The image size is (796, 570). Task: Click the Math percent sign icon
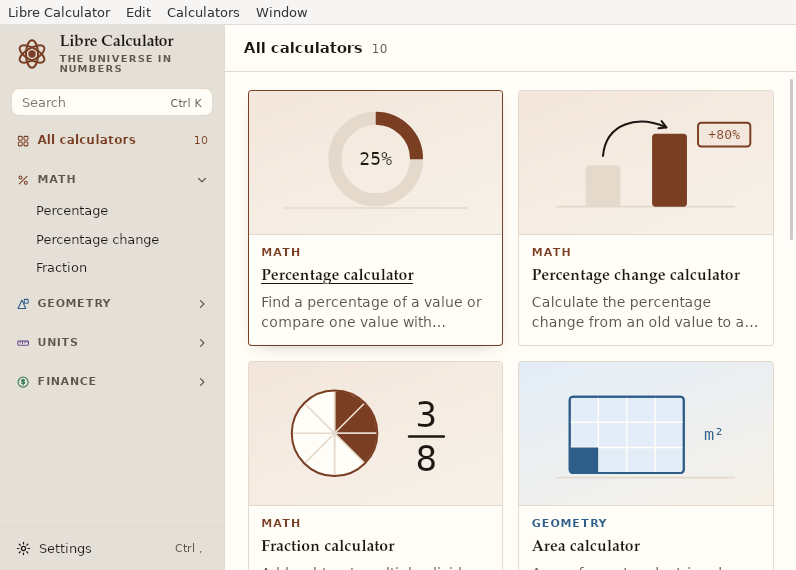[x=23, y=180]
